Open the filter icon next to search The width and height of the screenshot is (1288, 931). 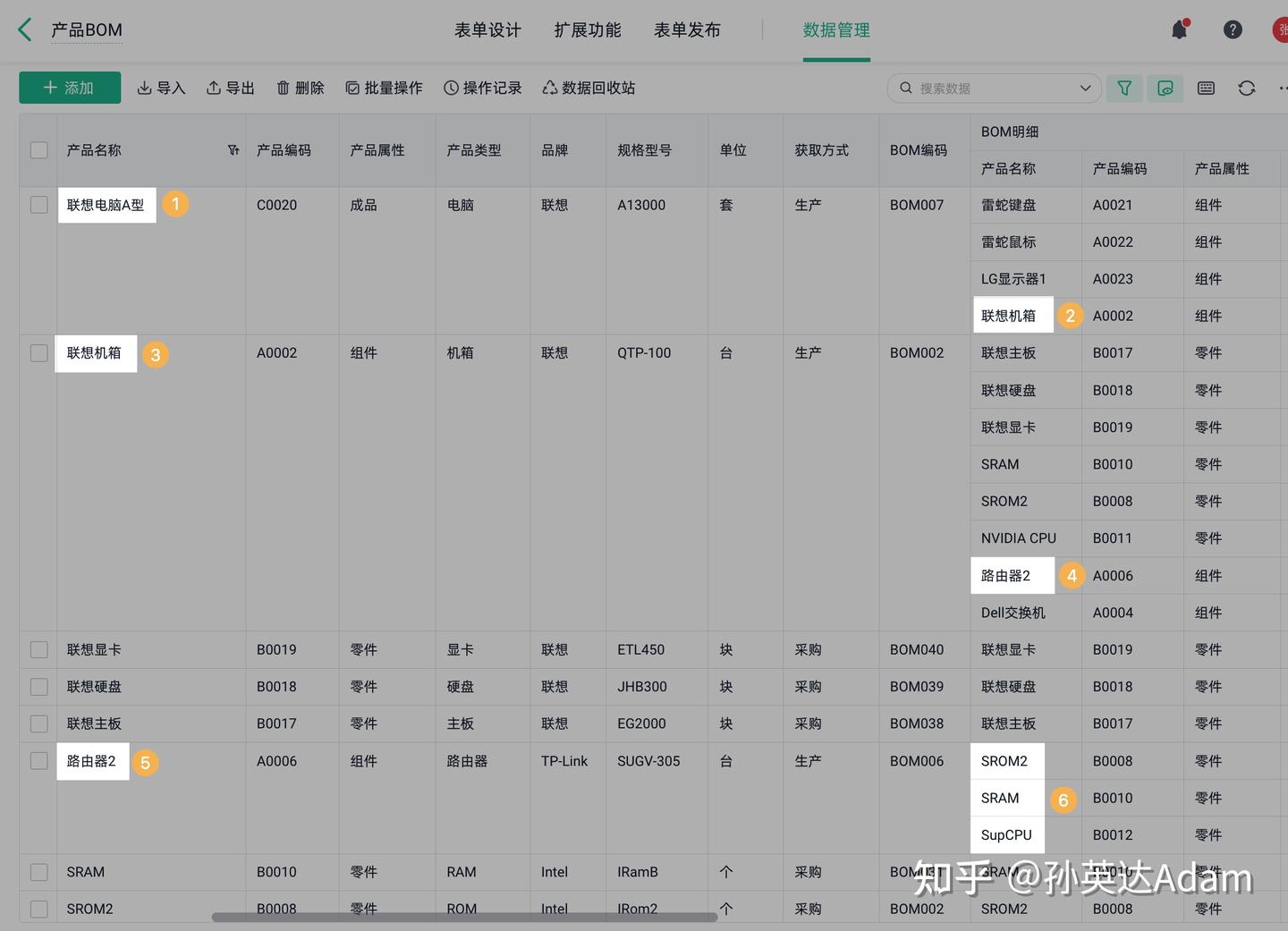(x=1124, y=88)
